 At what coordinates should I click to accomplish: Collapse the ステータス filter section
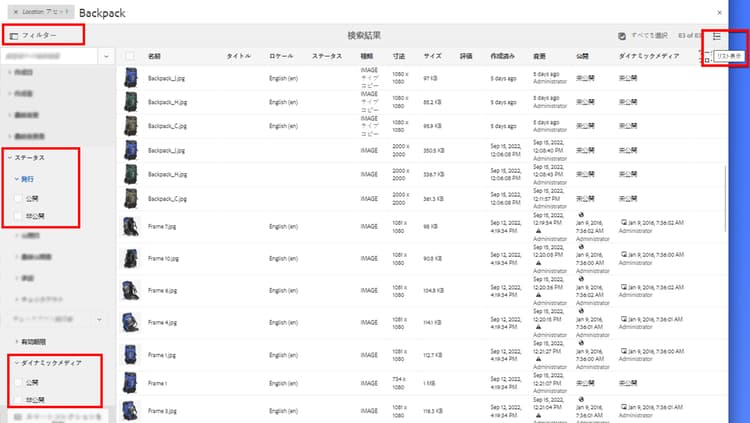point(10,157)
